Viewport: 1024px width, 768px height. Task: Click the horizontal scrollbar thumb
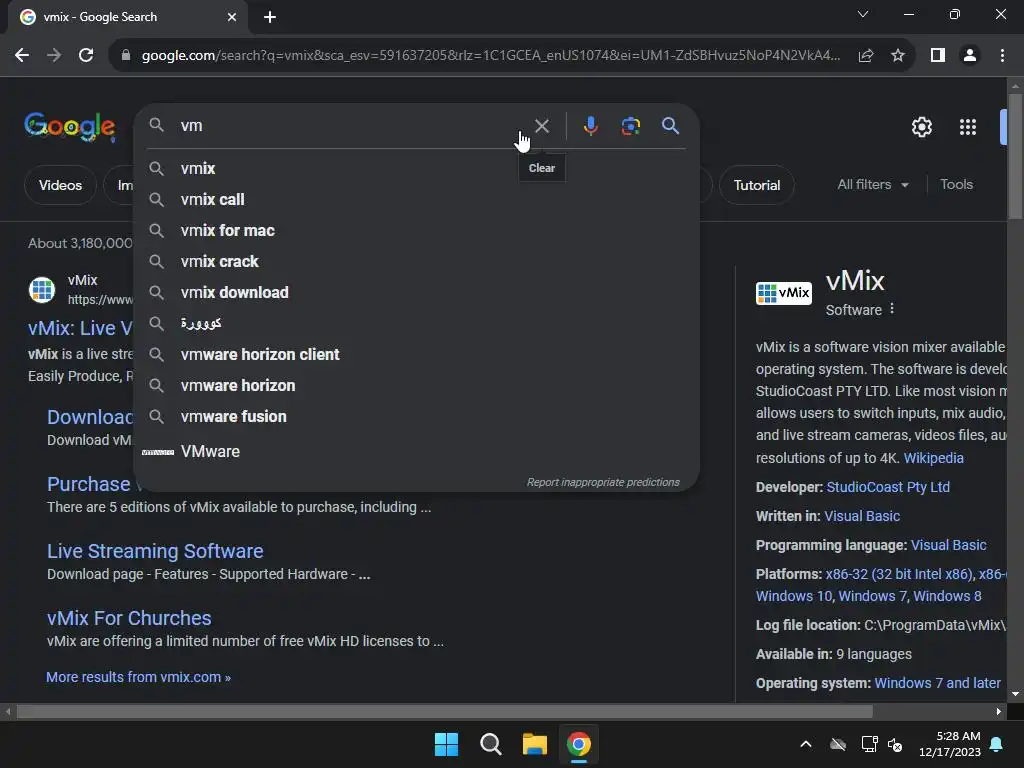[444, 711]
